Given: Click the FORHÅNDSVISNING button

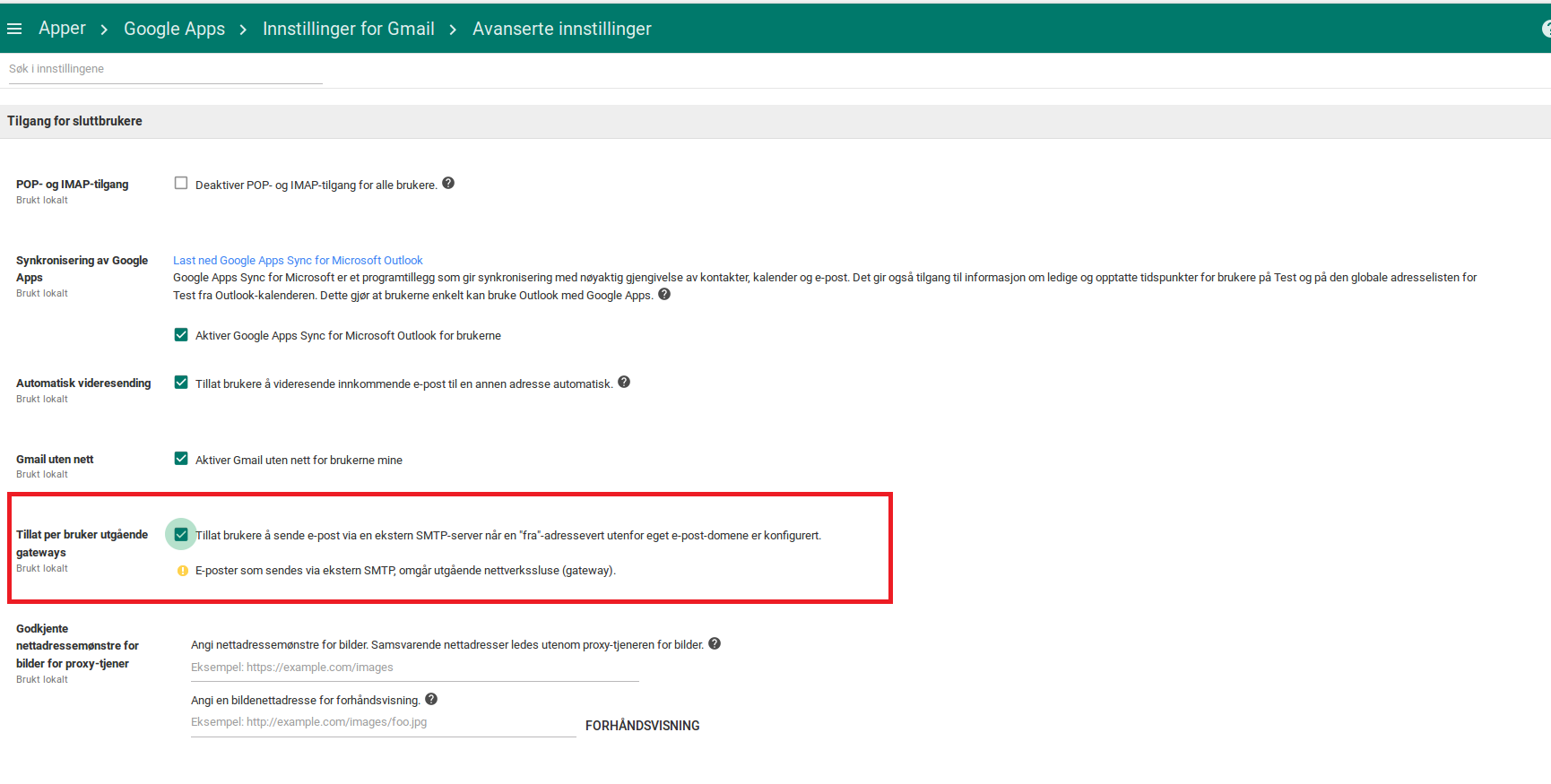Looking at the screenshot, I should (643, 726).
